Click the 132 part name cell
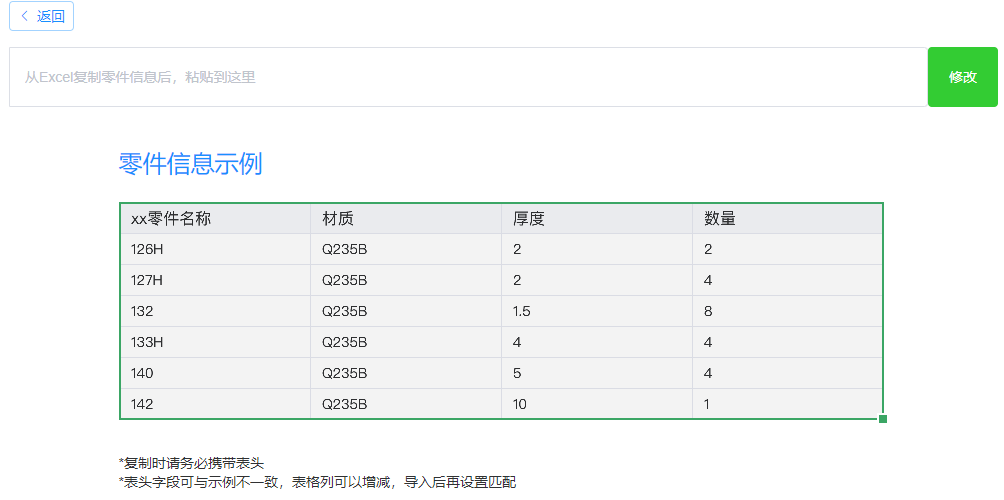This screenshot has height=500, width=1004. (x=215, y=311)
